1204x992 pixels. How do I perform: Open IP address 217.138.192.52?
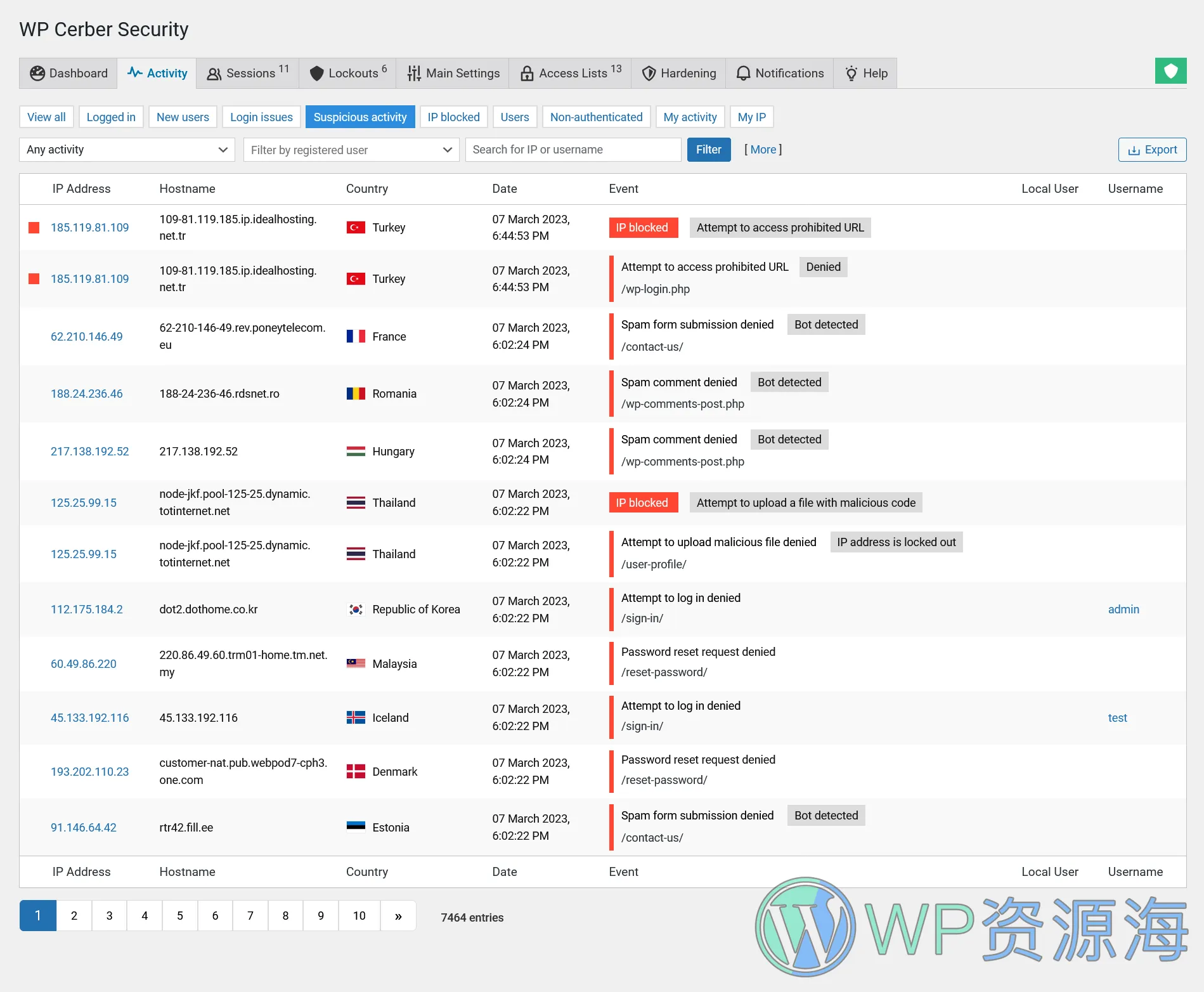(x=89, y=451)
